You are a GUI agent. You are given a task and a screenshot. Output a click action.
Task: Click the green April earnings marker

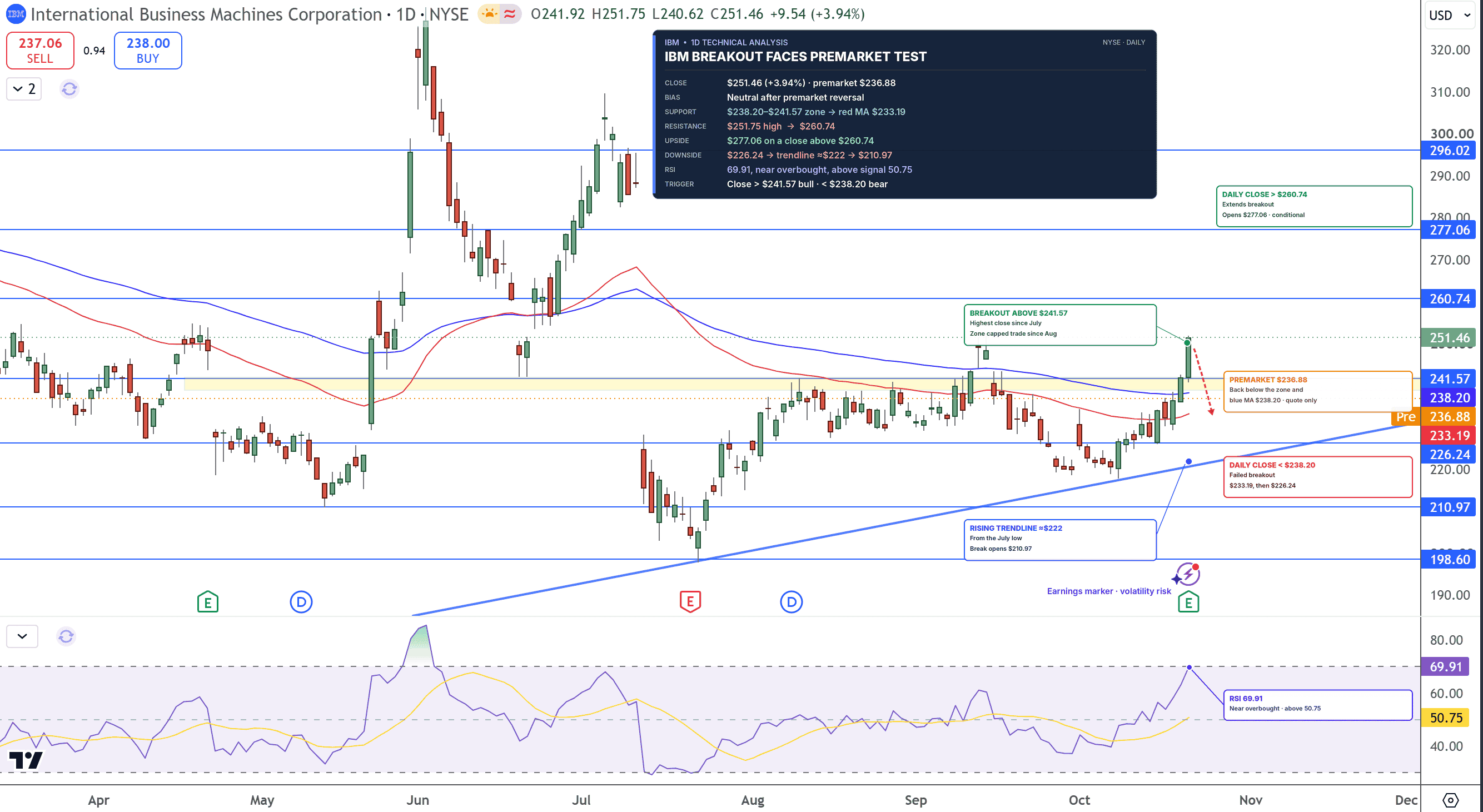coord(208,602)
